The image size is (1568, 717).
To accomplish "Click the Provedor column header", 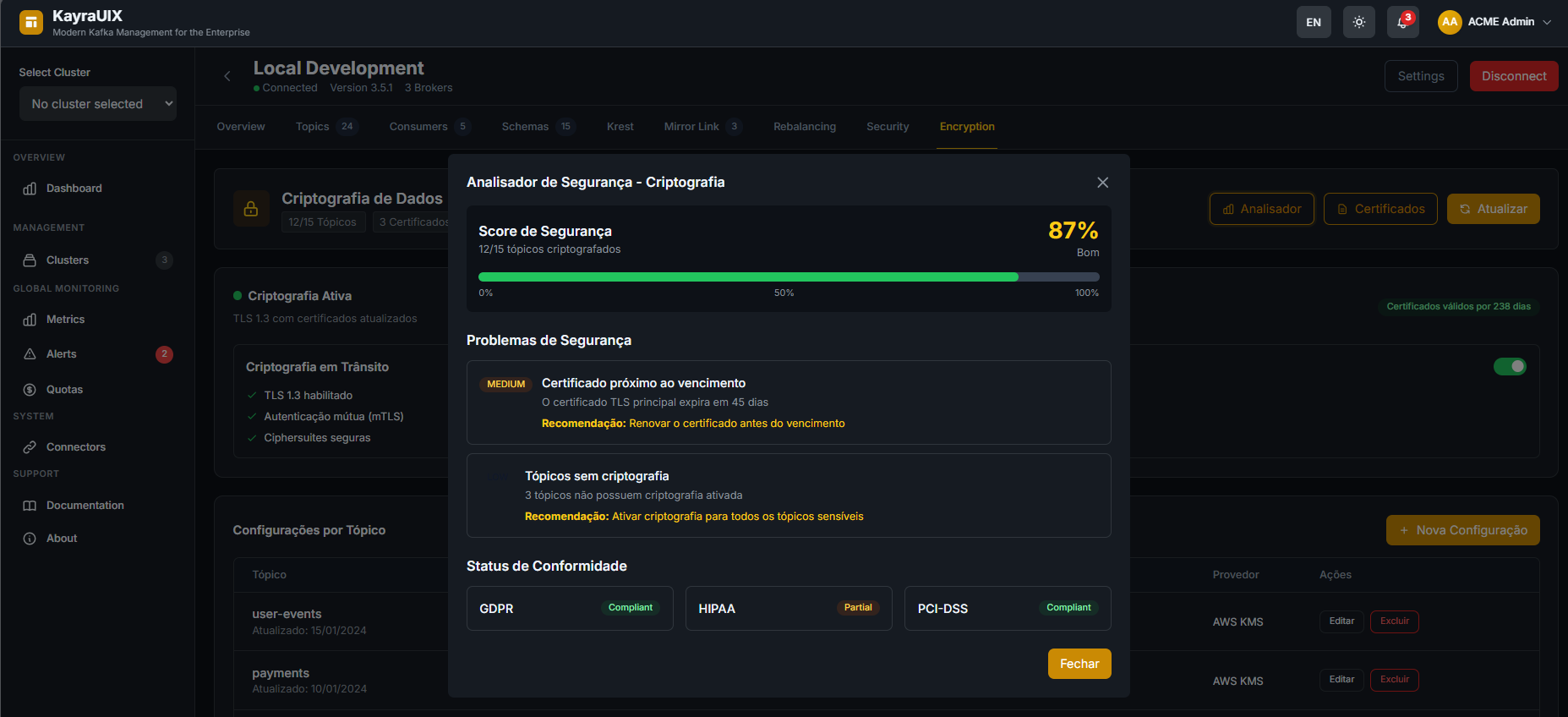I will (1236, 575).
